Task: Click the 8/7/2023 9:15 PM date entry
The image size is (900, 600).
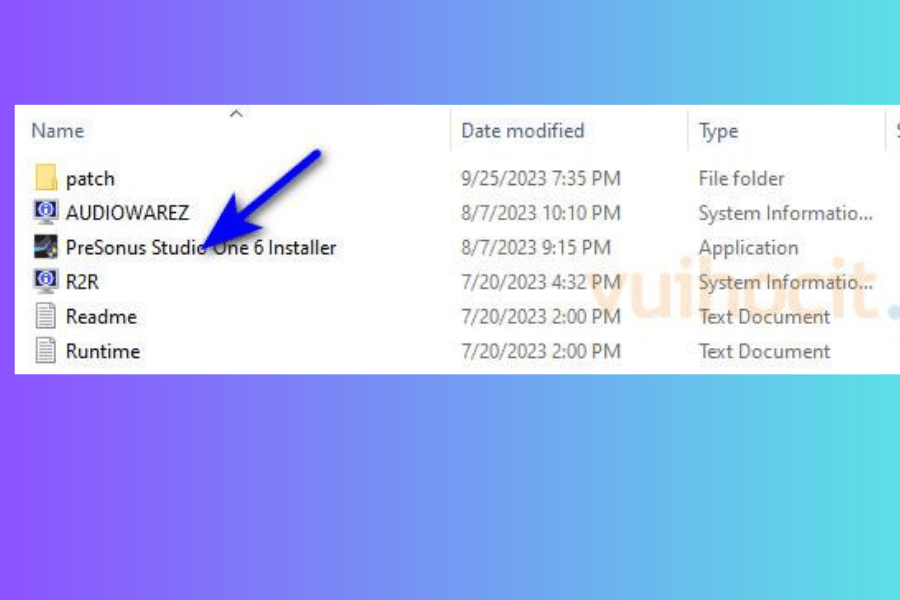Action: 536,247
